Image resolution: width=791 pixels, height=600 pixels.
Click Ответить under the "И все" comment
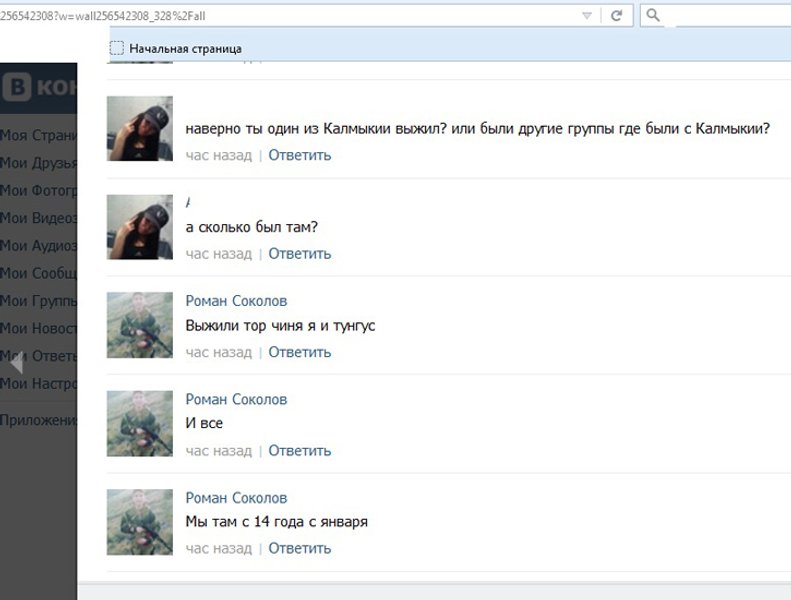[299, 451]
